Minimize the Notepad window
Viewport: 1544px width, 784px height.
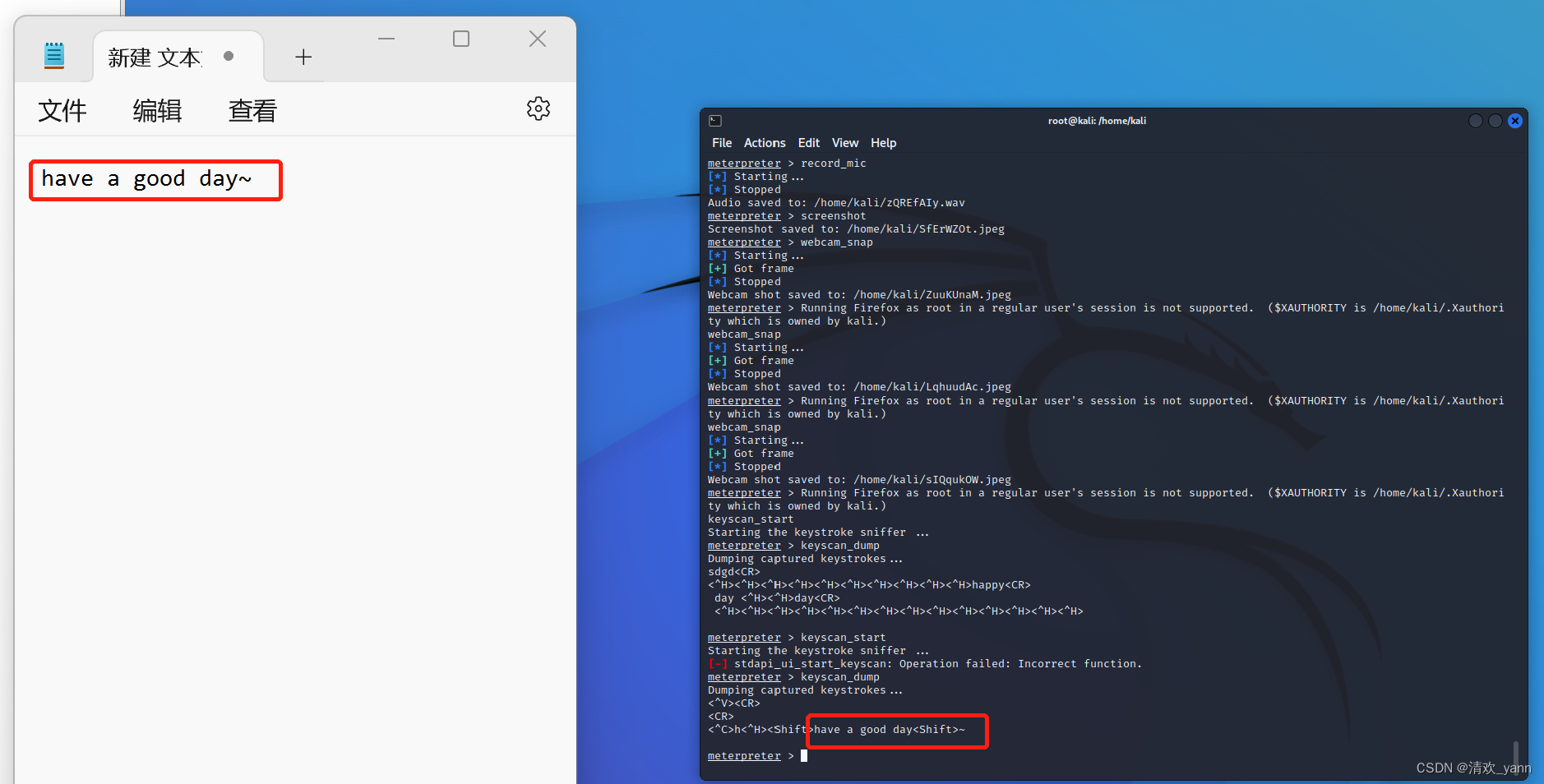386,39
